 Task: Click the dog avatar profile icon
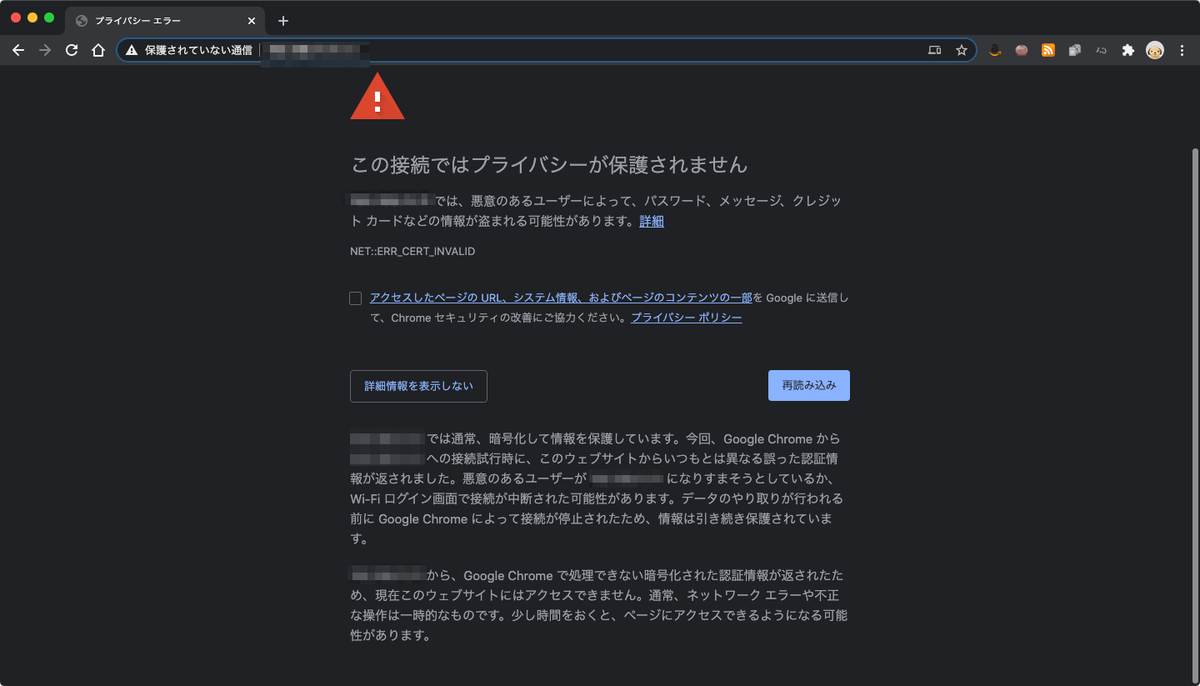pyautogui.click(x=1155, y=50)
